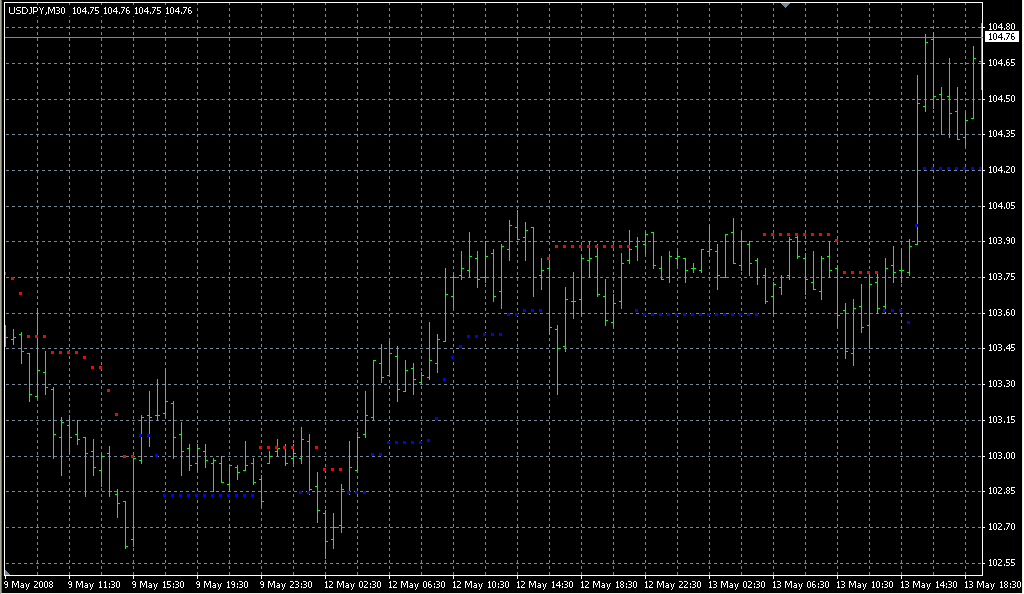Select the 104.20 price axis label
Viewport: 1024px width, 594px height.
[1000, 170]
